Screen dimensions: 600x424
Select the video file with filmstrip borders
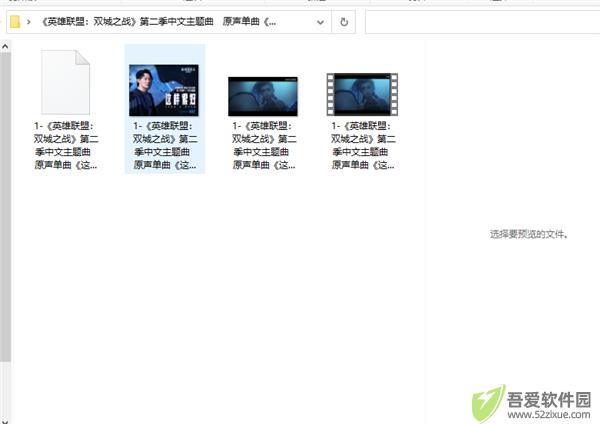pos(362,95)
